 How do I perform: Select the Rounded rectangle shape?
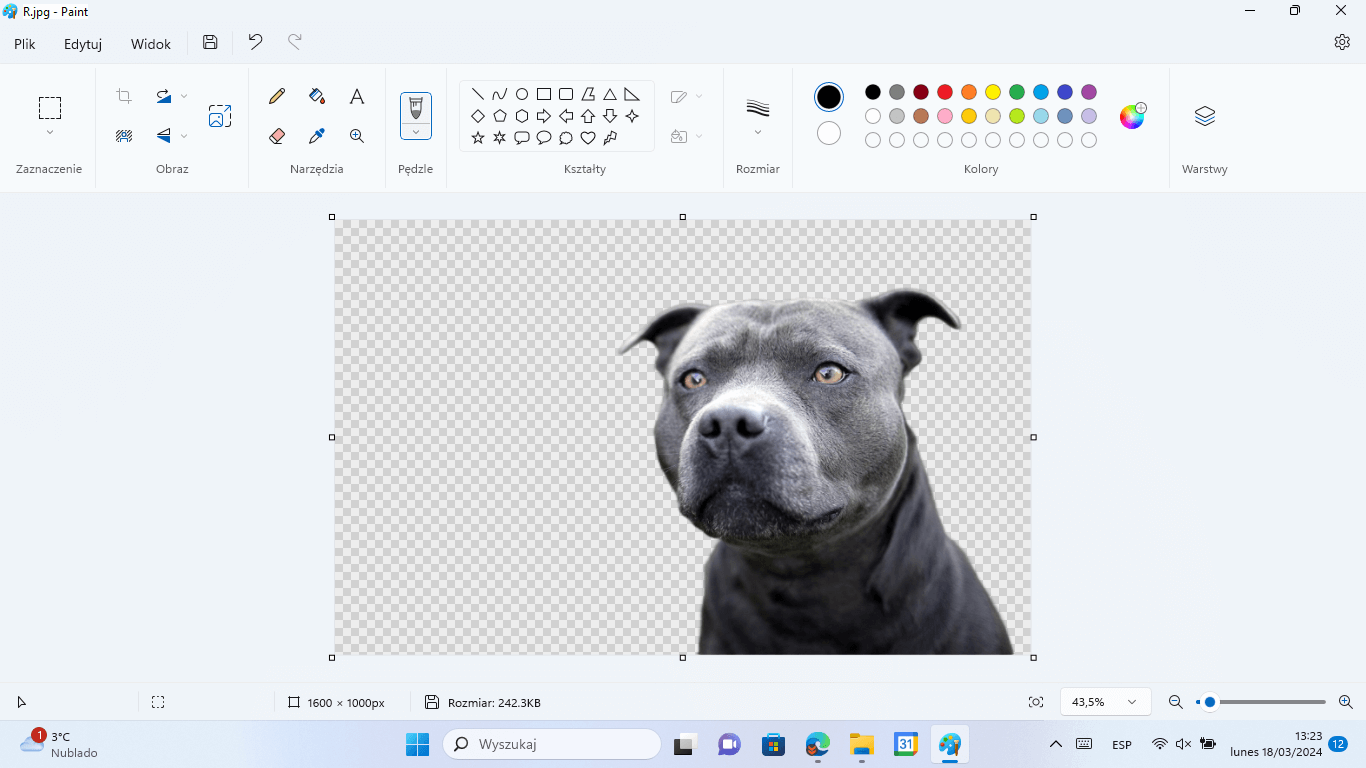[566, 94]
